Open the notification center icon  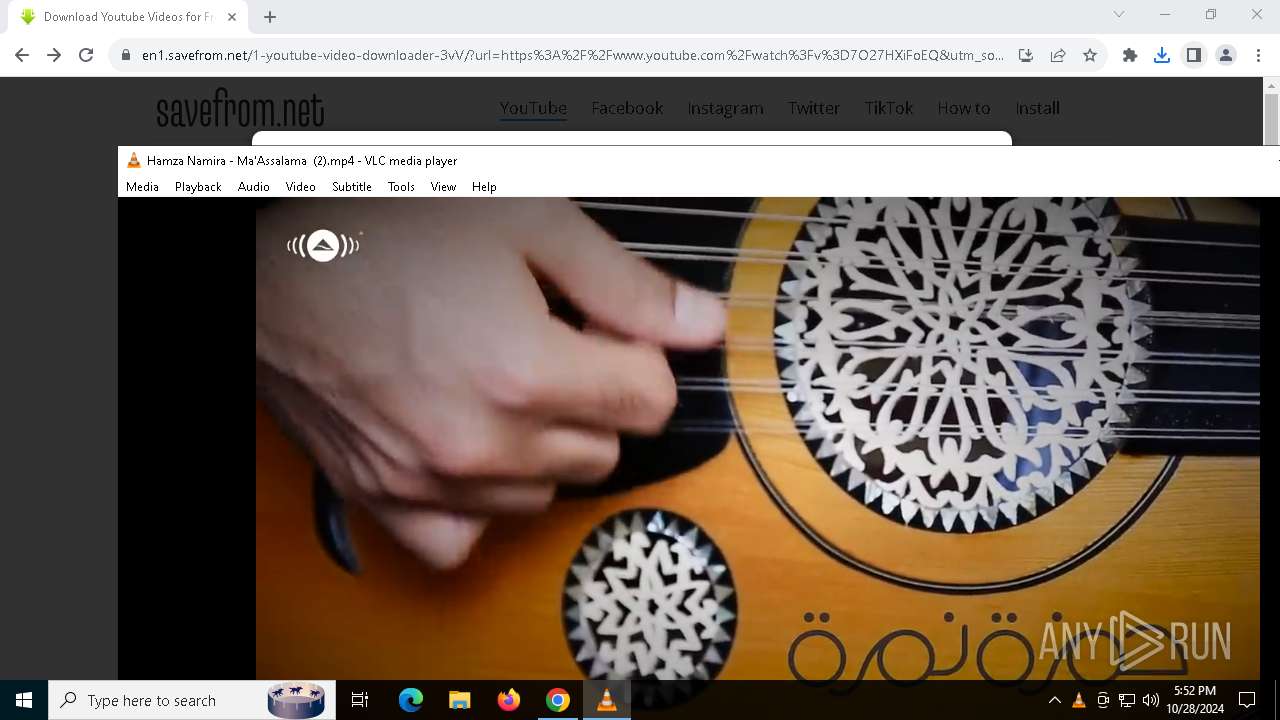1247,700
